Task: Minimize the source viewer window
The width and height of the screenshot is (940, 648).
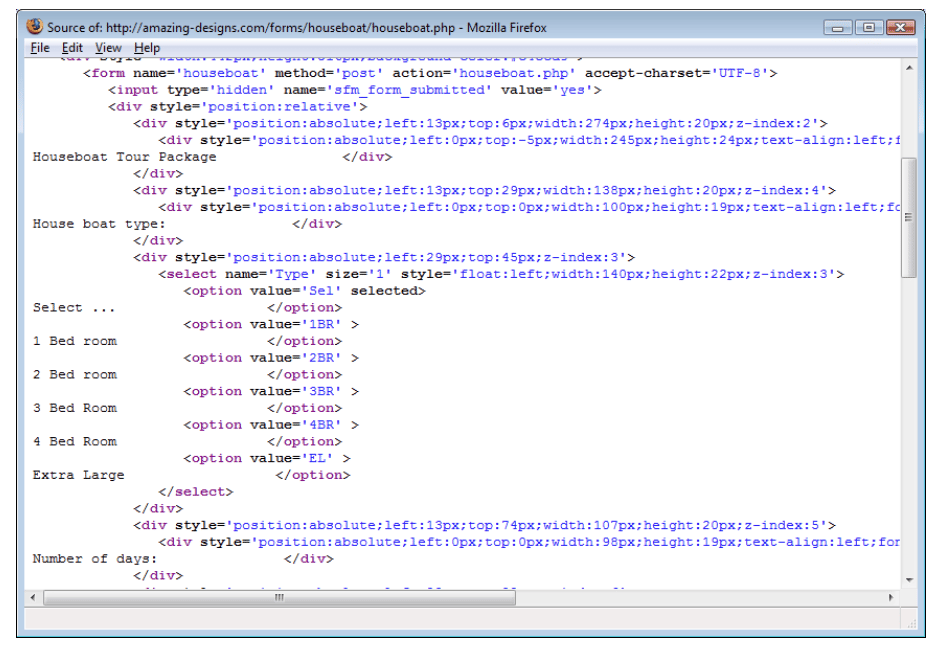Action: pos(837,27)
